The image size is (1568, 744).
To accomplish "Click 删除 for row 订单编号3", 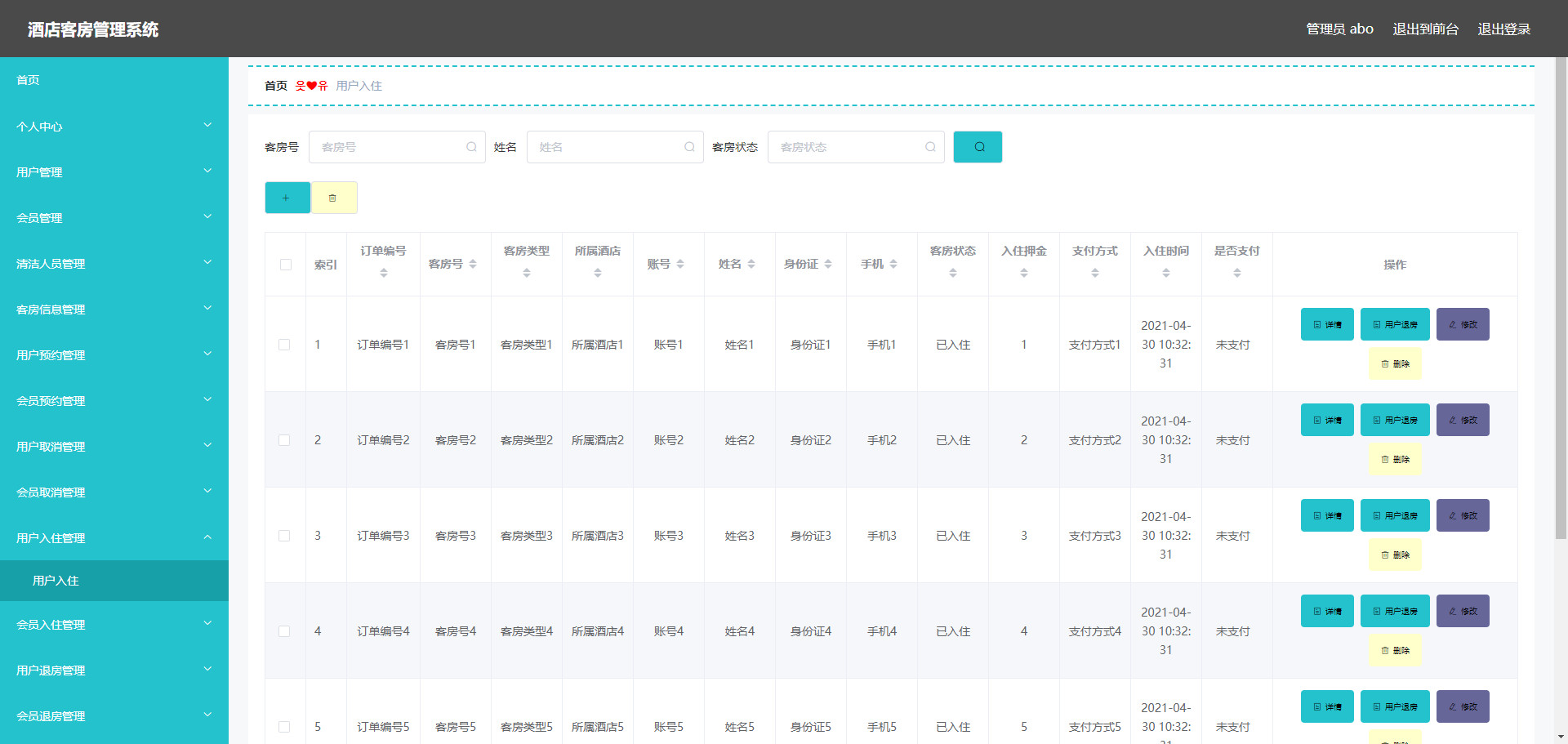I will (x=1395, y=555).
